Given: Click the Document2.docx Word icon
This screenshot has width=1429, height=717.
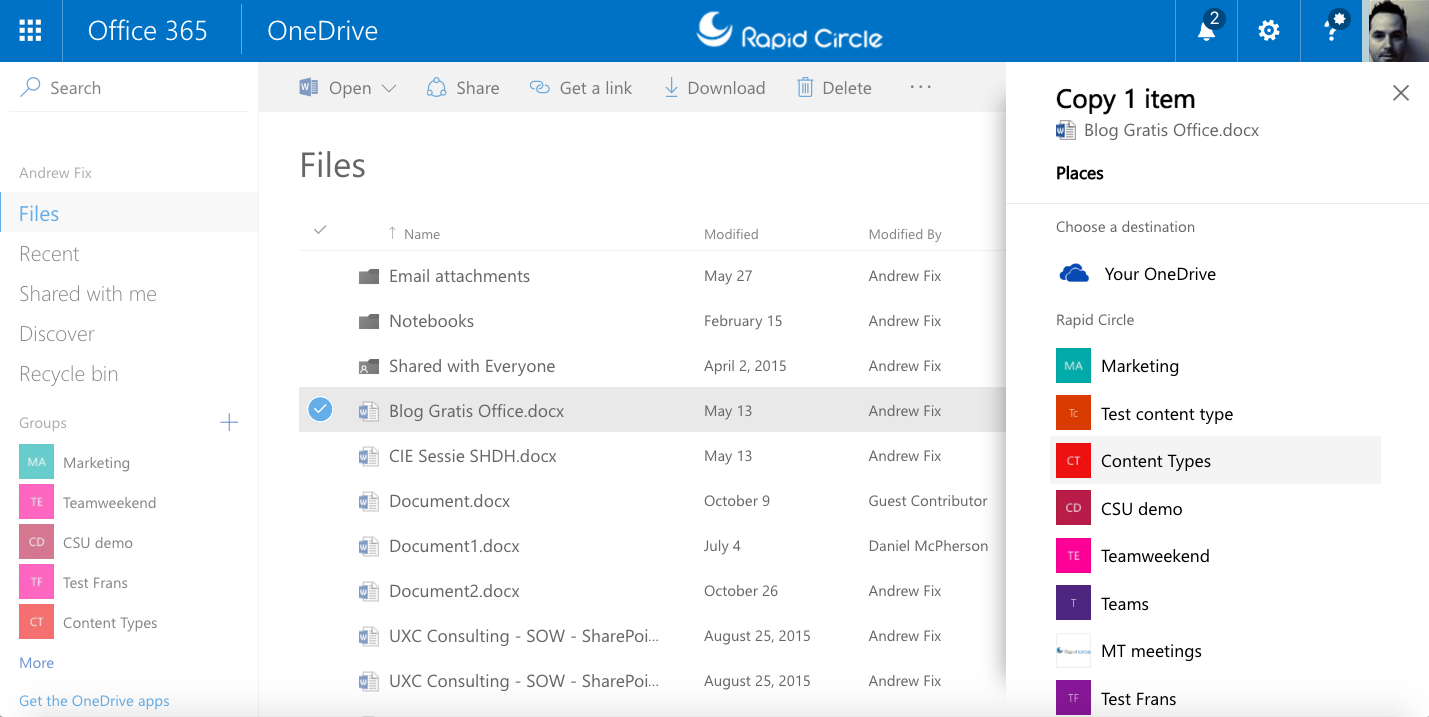Looking at the screenshot, I should click(x=369, y=591).
